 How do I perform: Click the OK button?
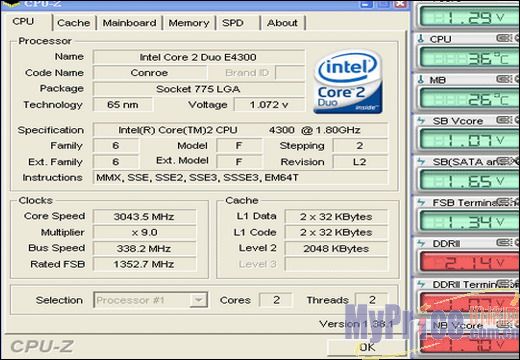367,347
